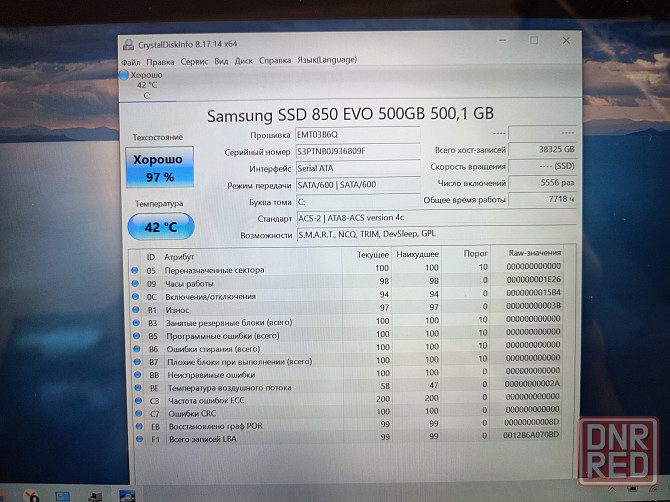The width and height of the screenshot is (670, 502).
Task: Click status dot for Занятые резервные блоки row
Action: click(x=136, y=323)
